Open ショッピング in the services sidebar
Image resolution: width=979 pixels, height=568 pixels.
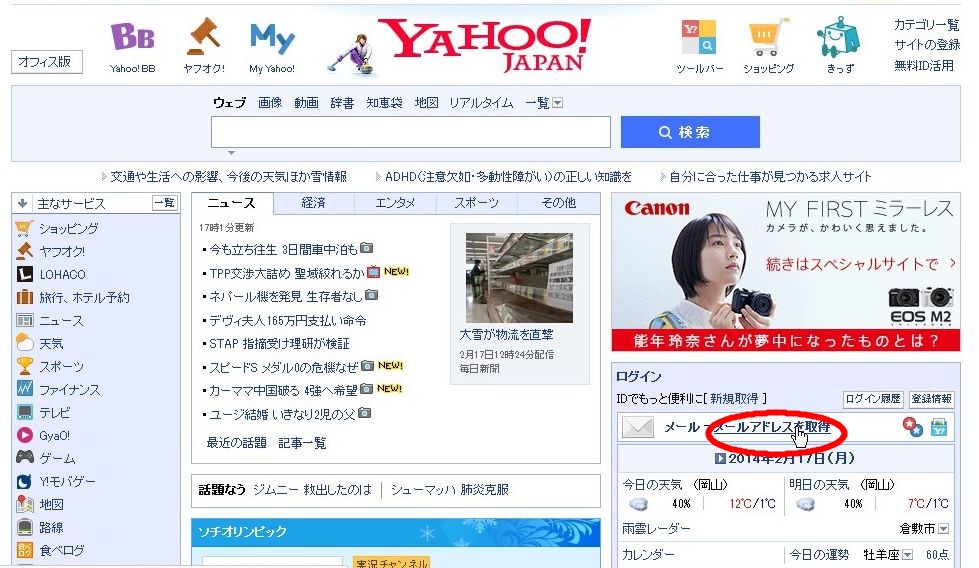click(x=69, y=228)
